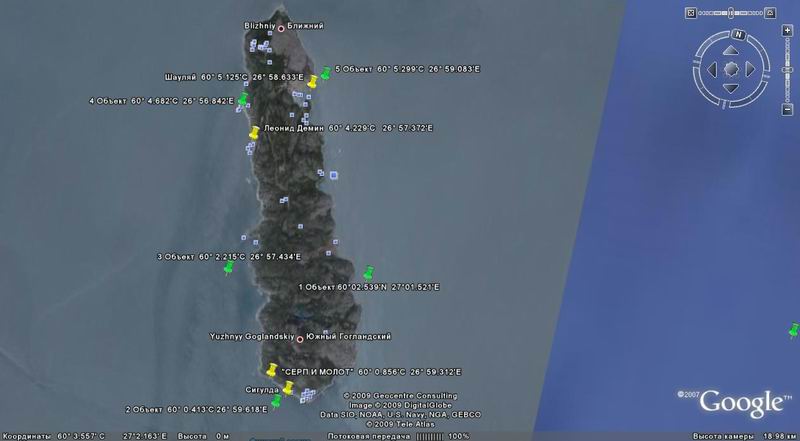The width and height of the screenshot is (800, 441).
Task: Click the green 1 Объект placemark pin
Action: [368, 272]
